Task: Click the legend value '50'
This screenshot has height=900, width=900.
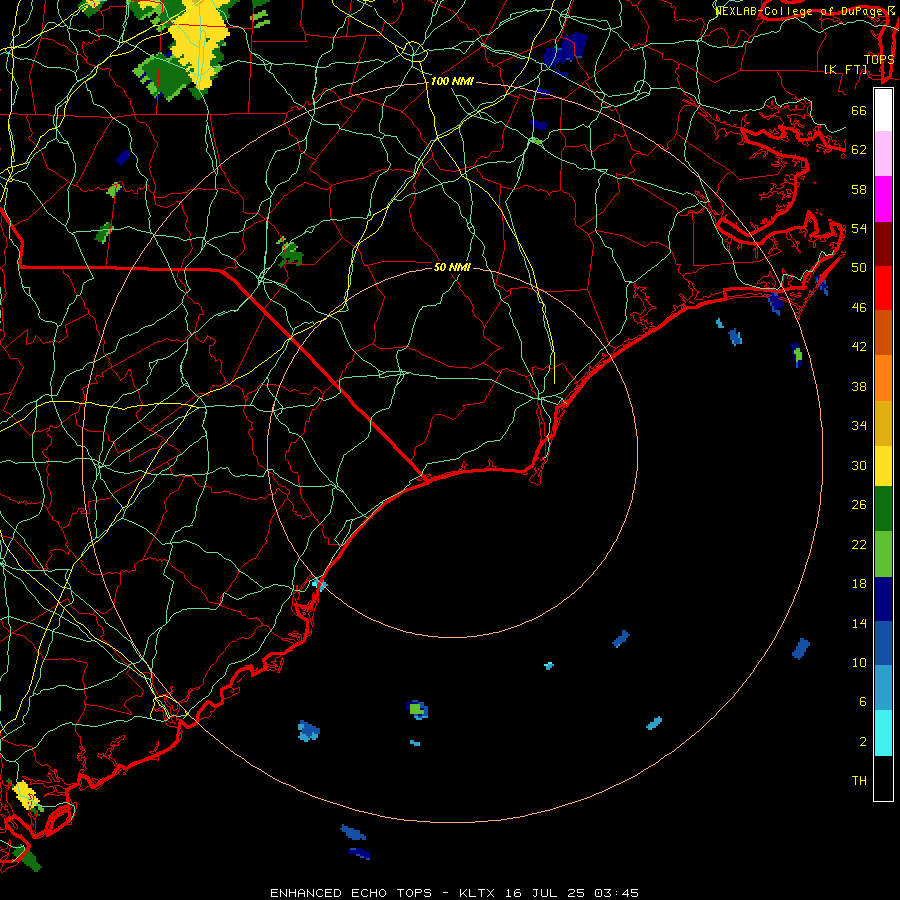Action: 859,267
